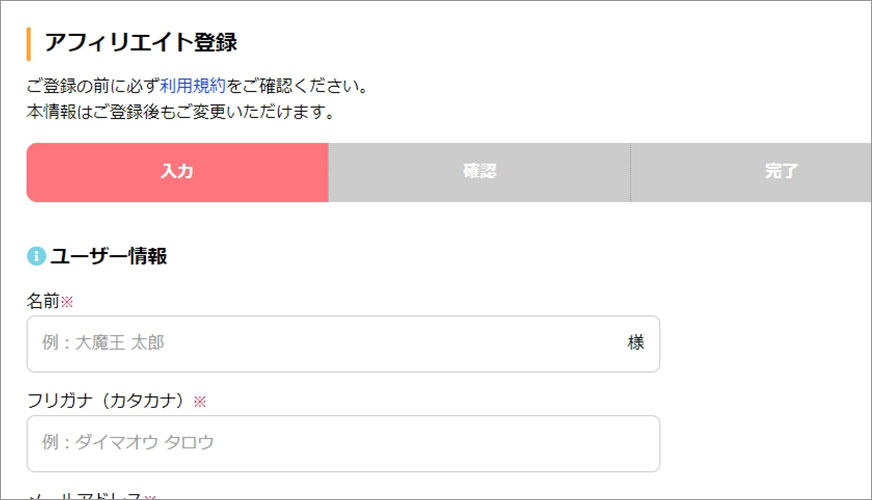This screenshot has height=500, width=872.
Task: Click the をご確認ください text after link
Action: pos(298,86)
